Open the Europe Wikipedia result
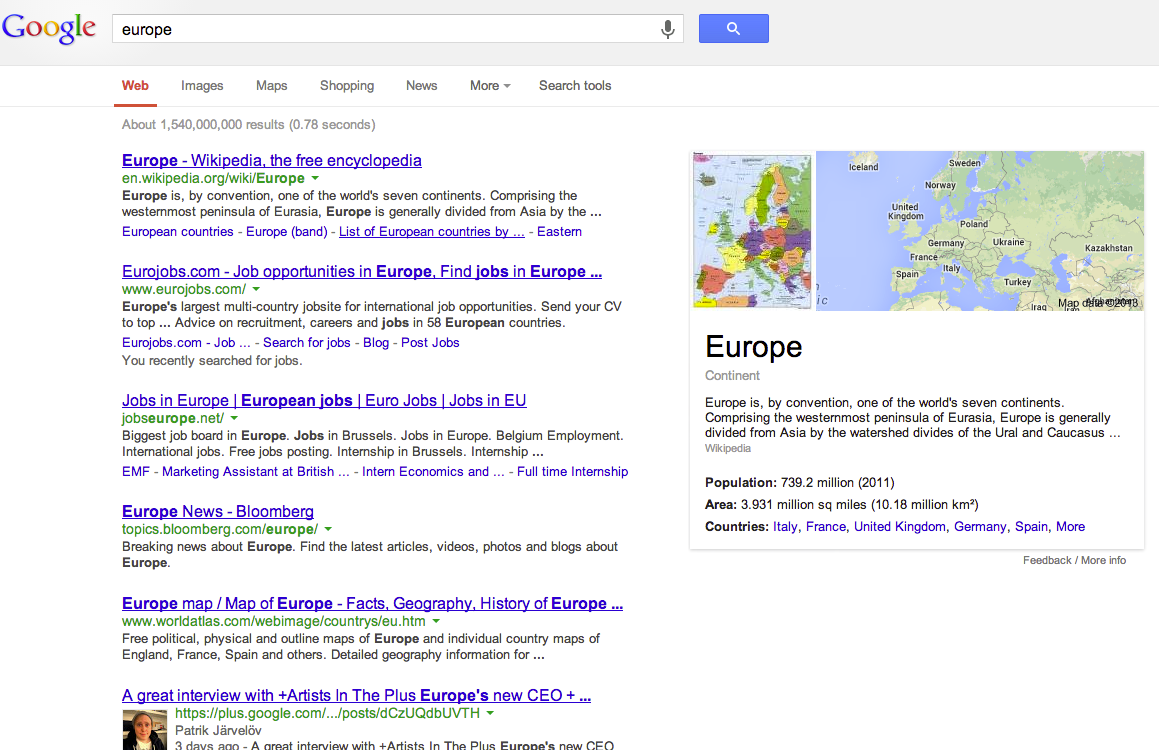The height and width of the screenshot is (750, 1159). [x=271, y=160]
